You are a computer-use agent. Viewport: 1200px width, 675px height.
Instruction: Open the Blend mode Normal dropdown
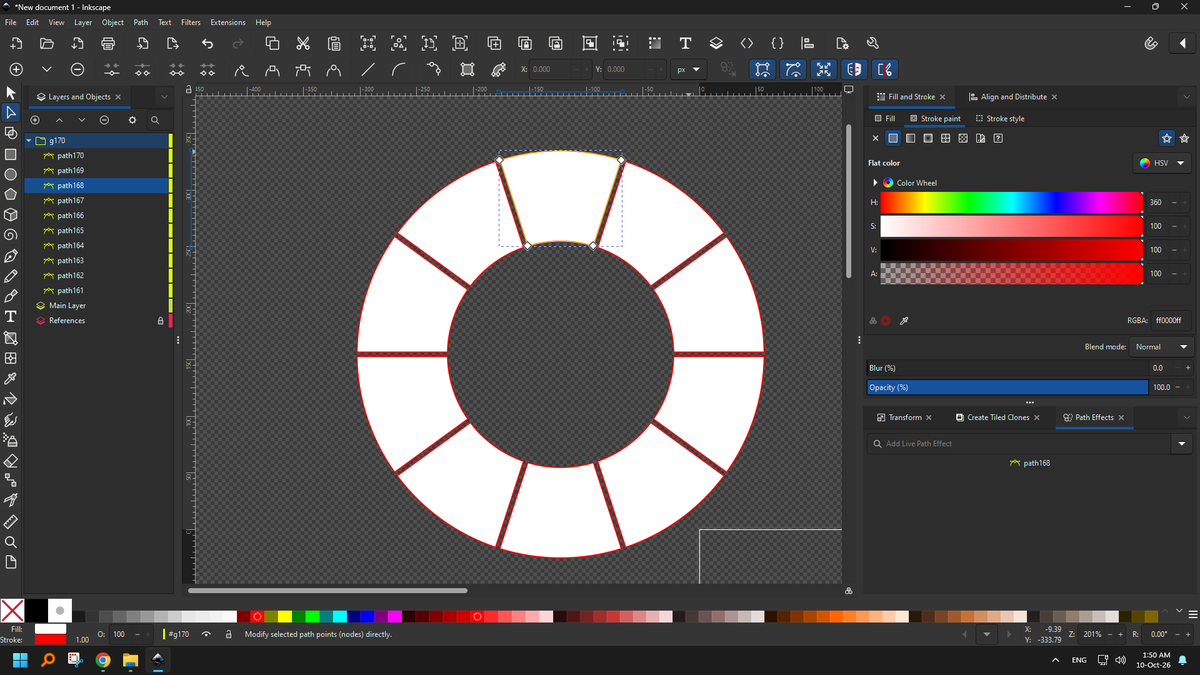[1163, 347]
